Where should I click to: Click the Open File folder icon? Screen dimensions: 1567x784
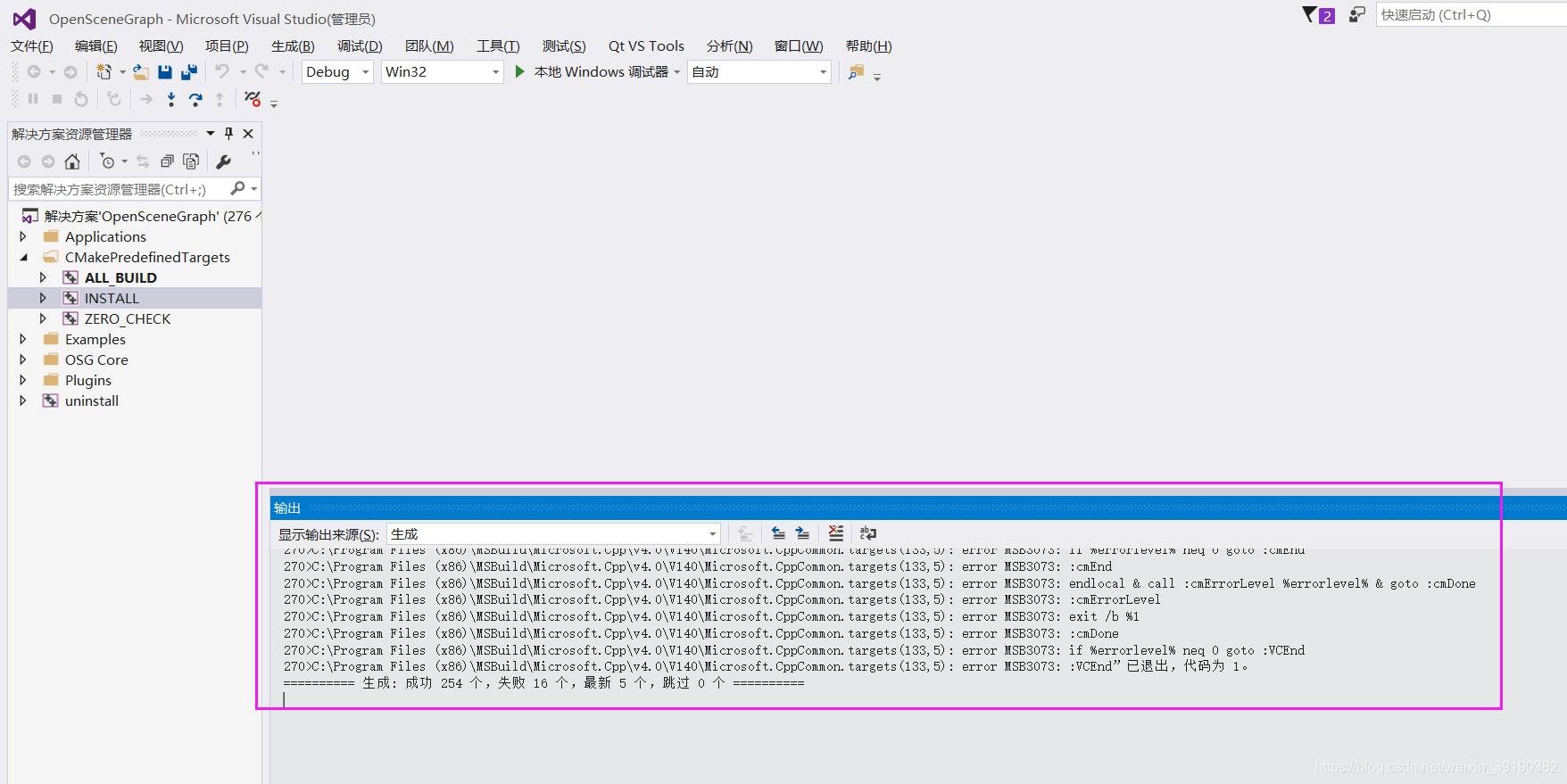[x=141, y=72]
